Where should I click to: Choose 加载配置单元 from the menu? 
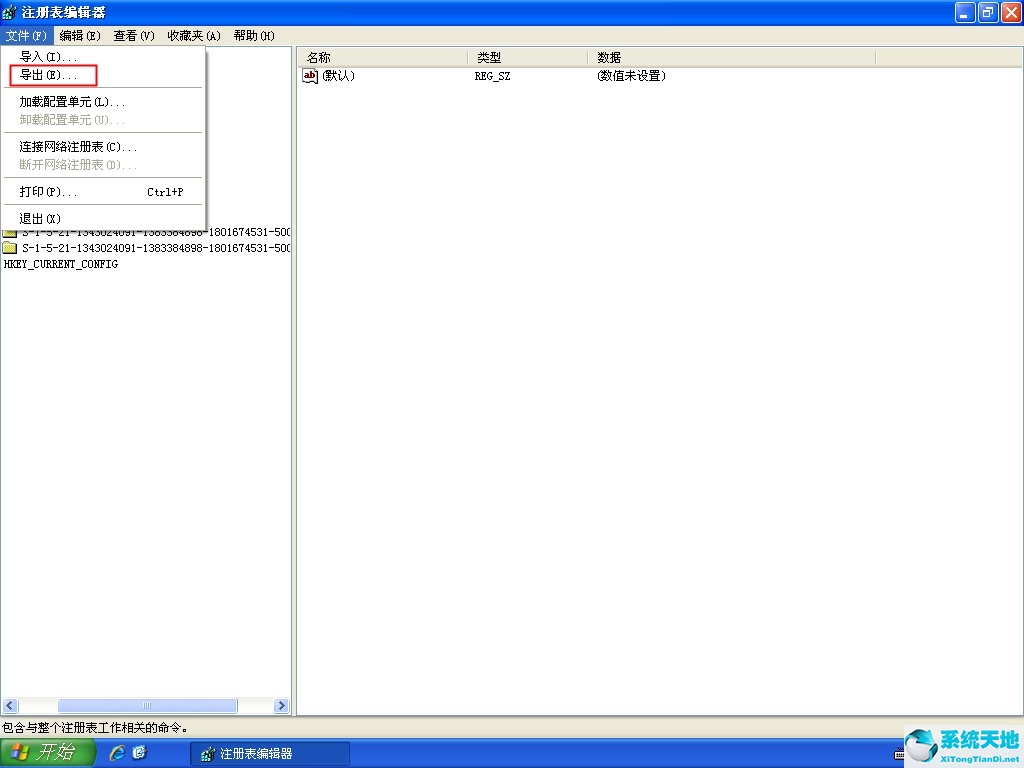click(65, 100)
